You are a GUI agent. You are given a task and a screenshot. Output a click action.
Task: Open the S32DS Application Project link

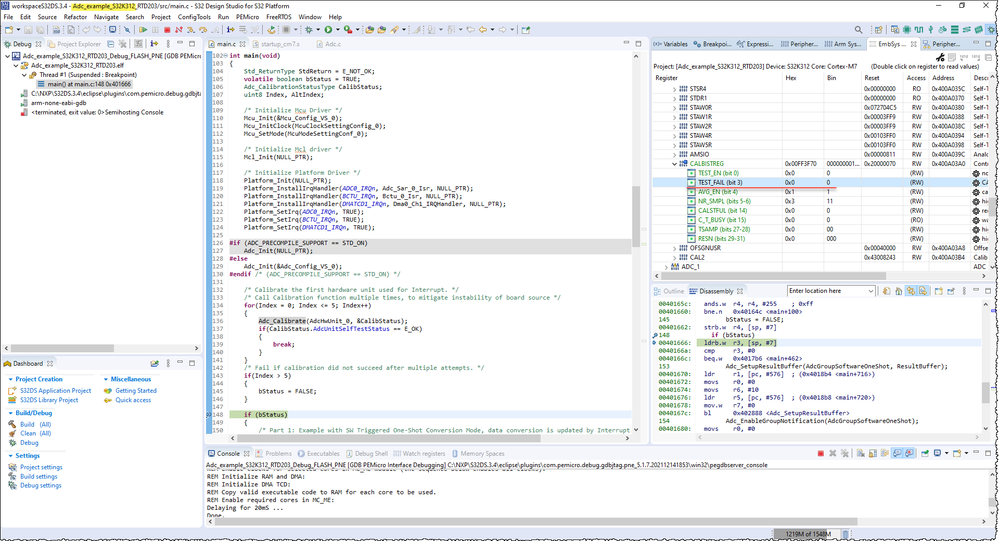click(x=55, y=390)
